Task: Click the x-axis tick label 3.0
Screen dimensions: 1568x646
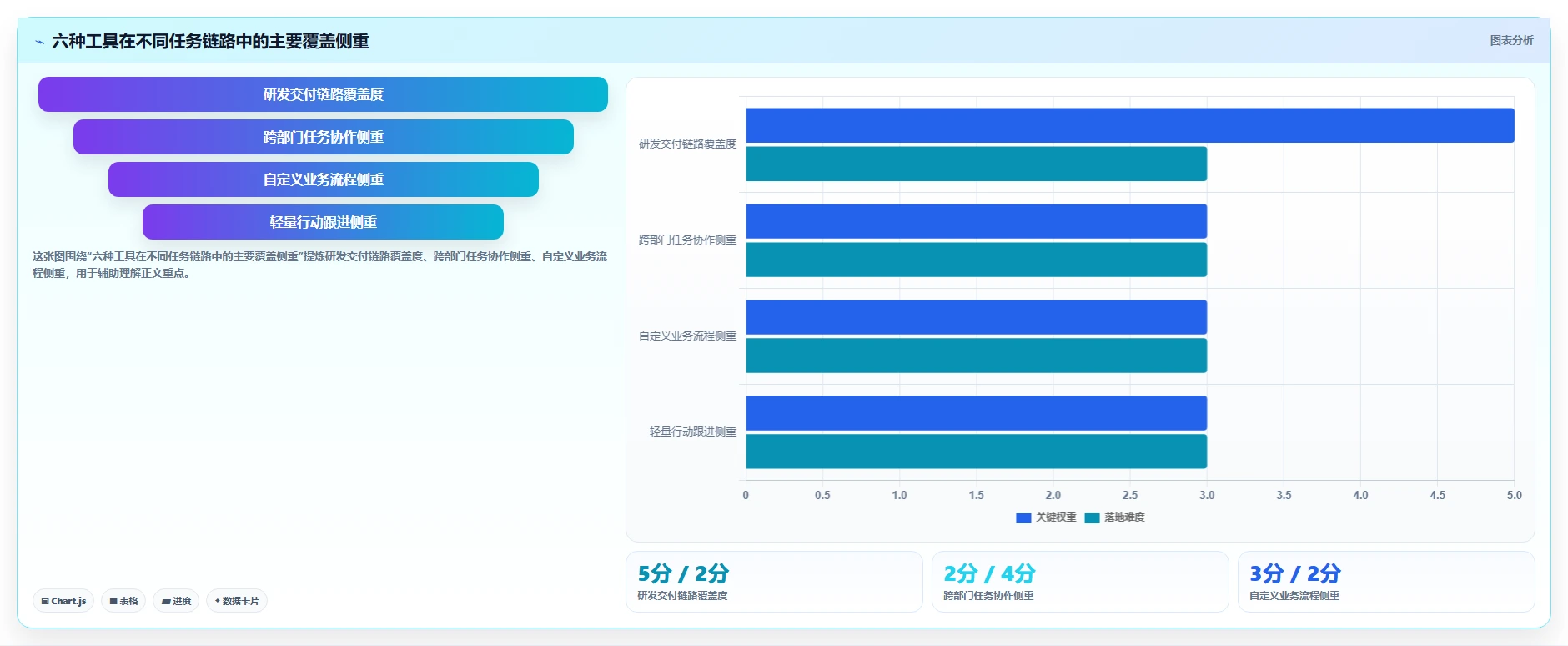Action: [x=1207, y=495]
